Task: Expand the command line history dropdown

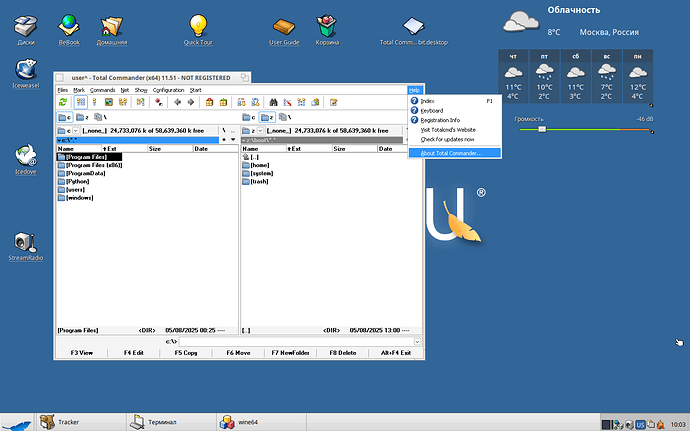Action: point(417,342)
